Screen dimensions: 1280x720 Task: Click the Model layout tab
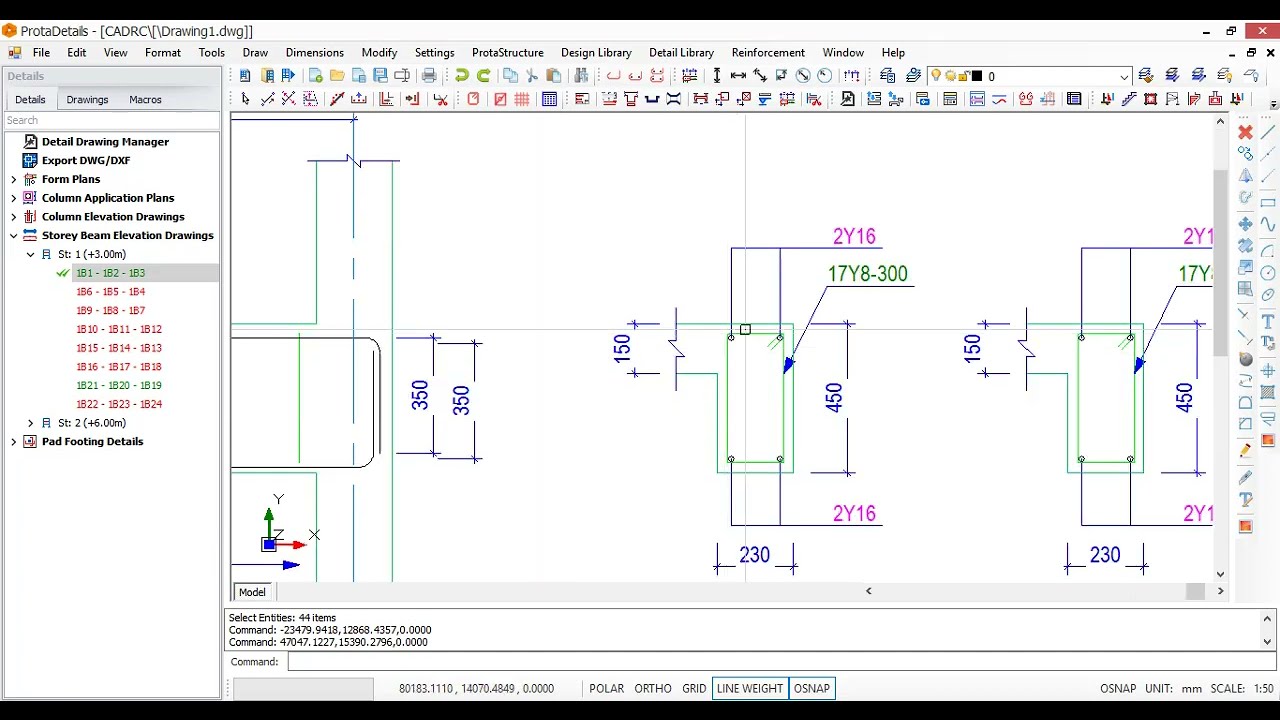252,592
